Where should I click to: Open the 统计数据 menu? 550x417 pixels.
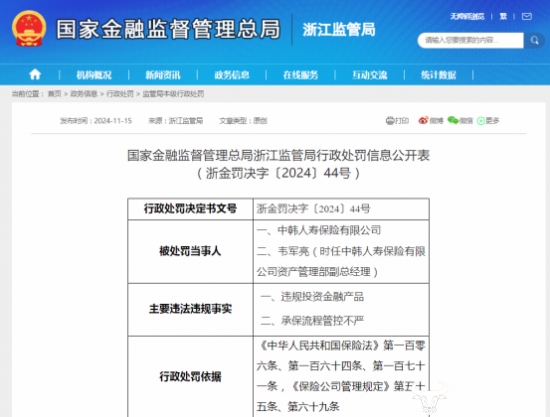[x=438, y=75]
